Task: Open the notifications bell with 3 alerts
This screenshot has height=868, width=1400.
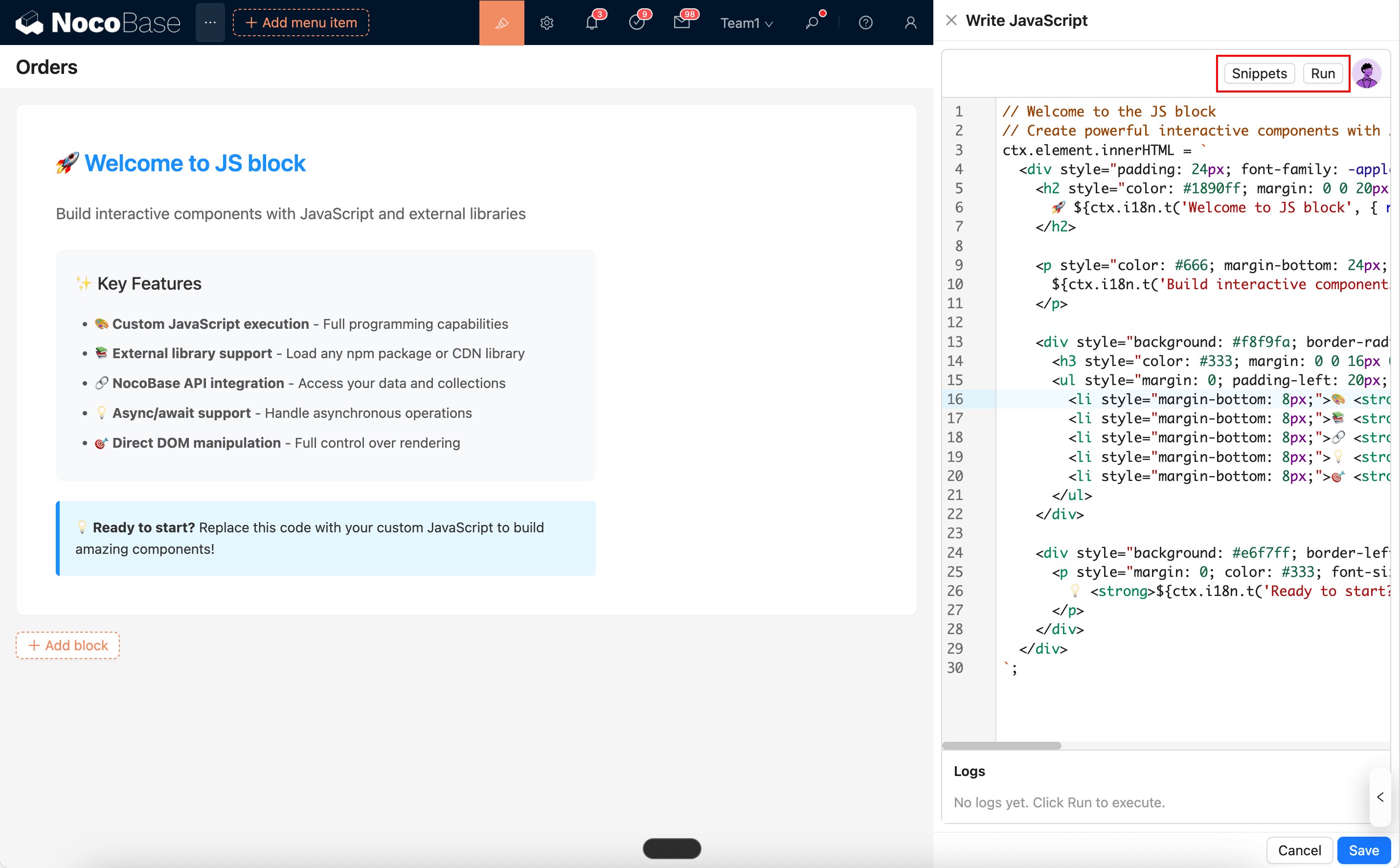Action: coord(591,23)
